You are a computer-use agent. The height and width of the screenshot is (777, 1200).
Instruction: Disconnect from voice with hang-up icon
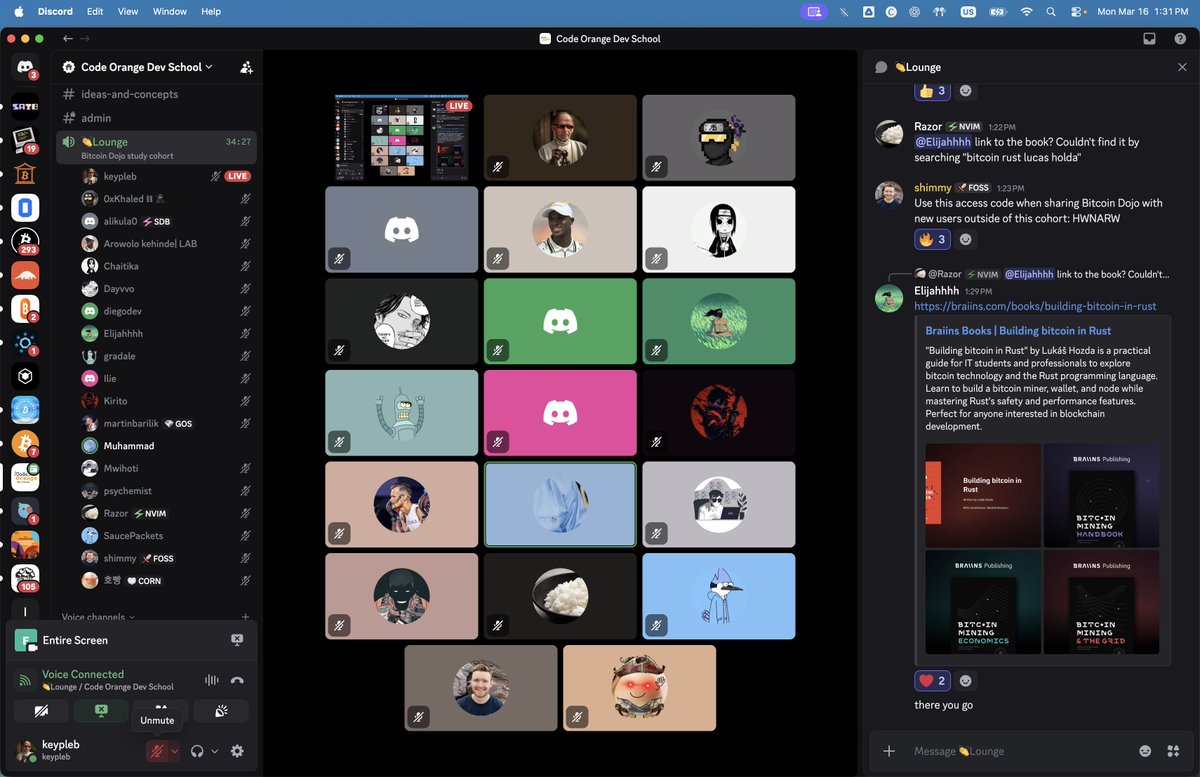(237, 680)
